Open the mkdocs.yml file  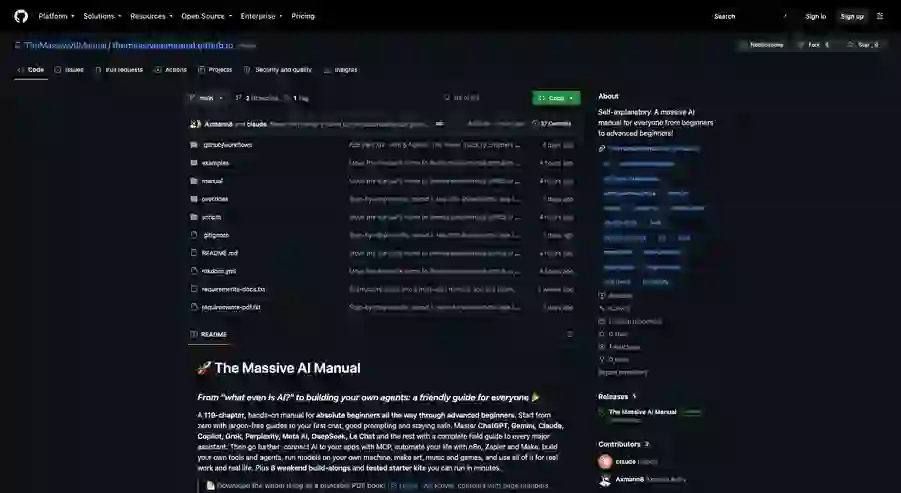coord(219,271)
